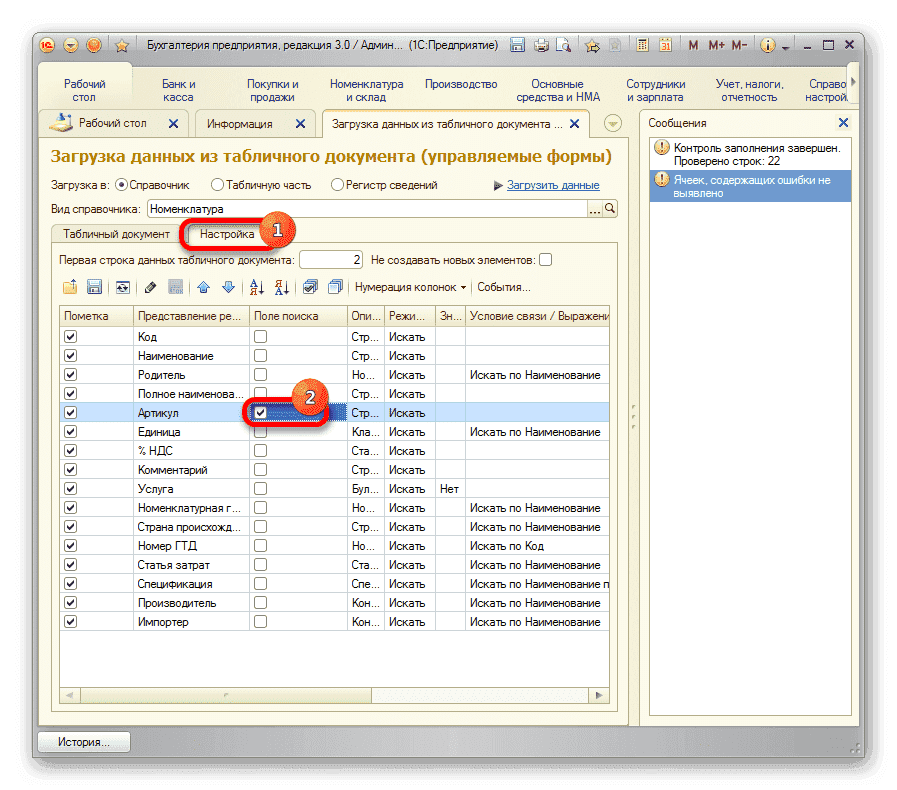This screenshot has height=790, width=897.
Task: Open the calculator icon in title bar
Action: coord(642,46)
